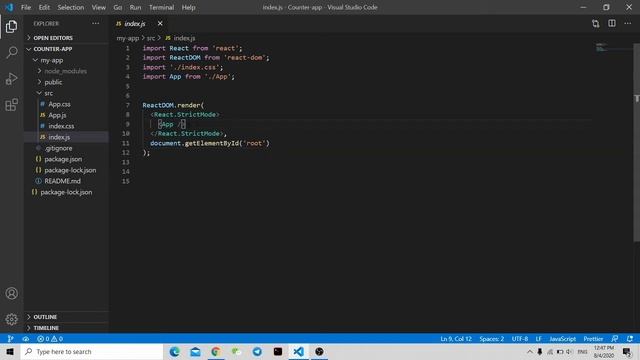The height and width of the screenshot is (360, 640).
Task: Open the Selection menu
Action: pyautogui.click(x=71, y=7)
